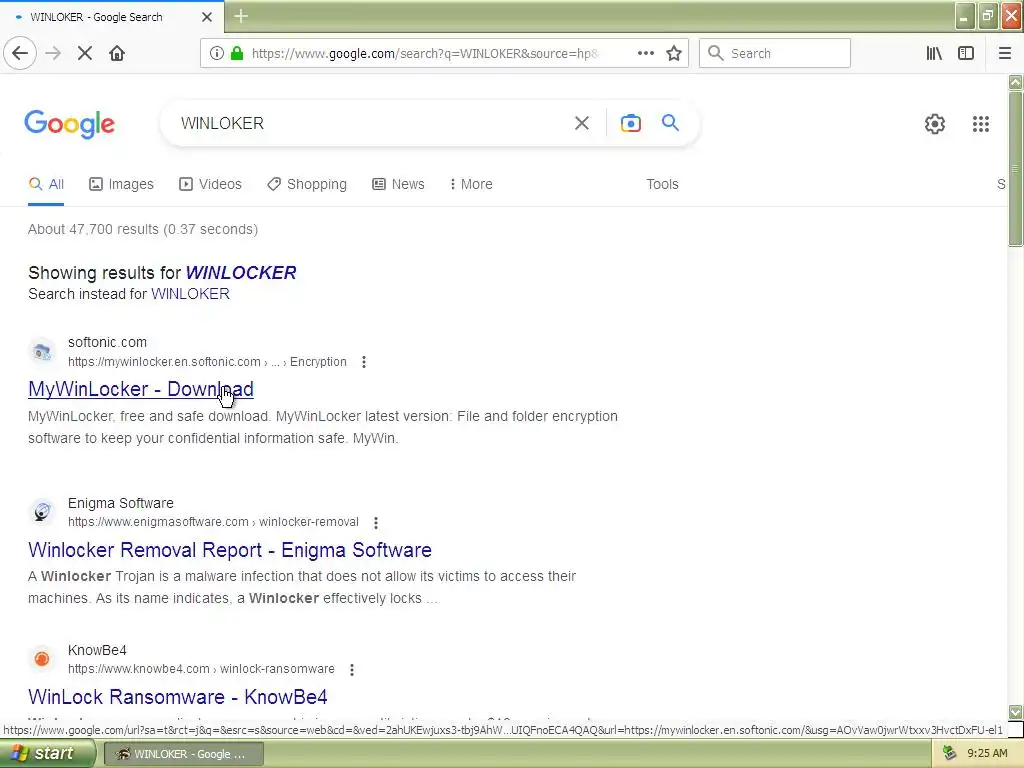
Task: Switch to News results
Action: click(398, 184)
